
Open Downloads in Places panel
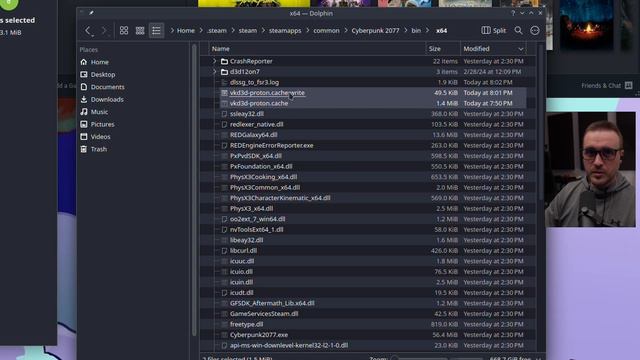107,100
